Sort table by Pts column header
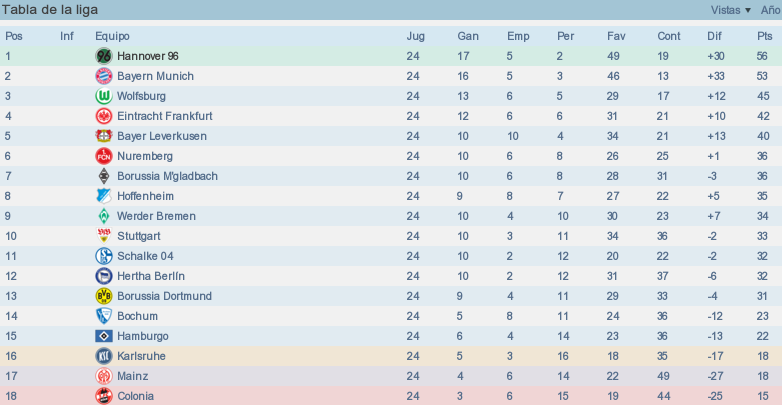The width and height of the screenshot is (782, 405). tap(764, 36)
